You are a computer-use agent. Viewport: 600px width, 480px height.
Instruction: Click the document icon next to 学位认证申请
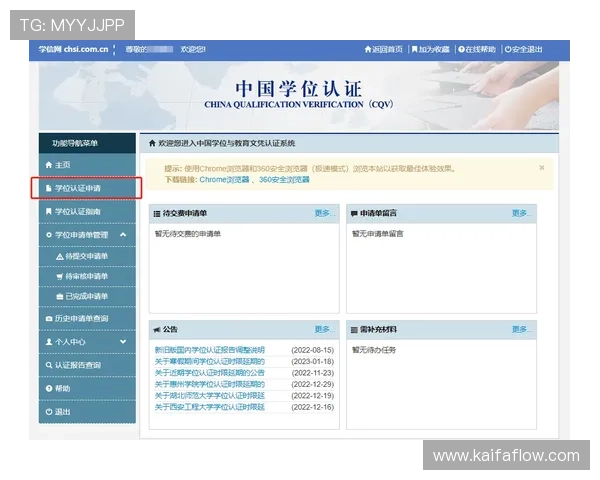click(49, 188)
